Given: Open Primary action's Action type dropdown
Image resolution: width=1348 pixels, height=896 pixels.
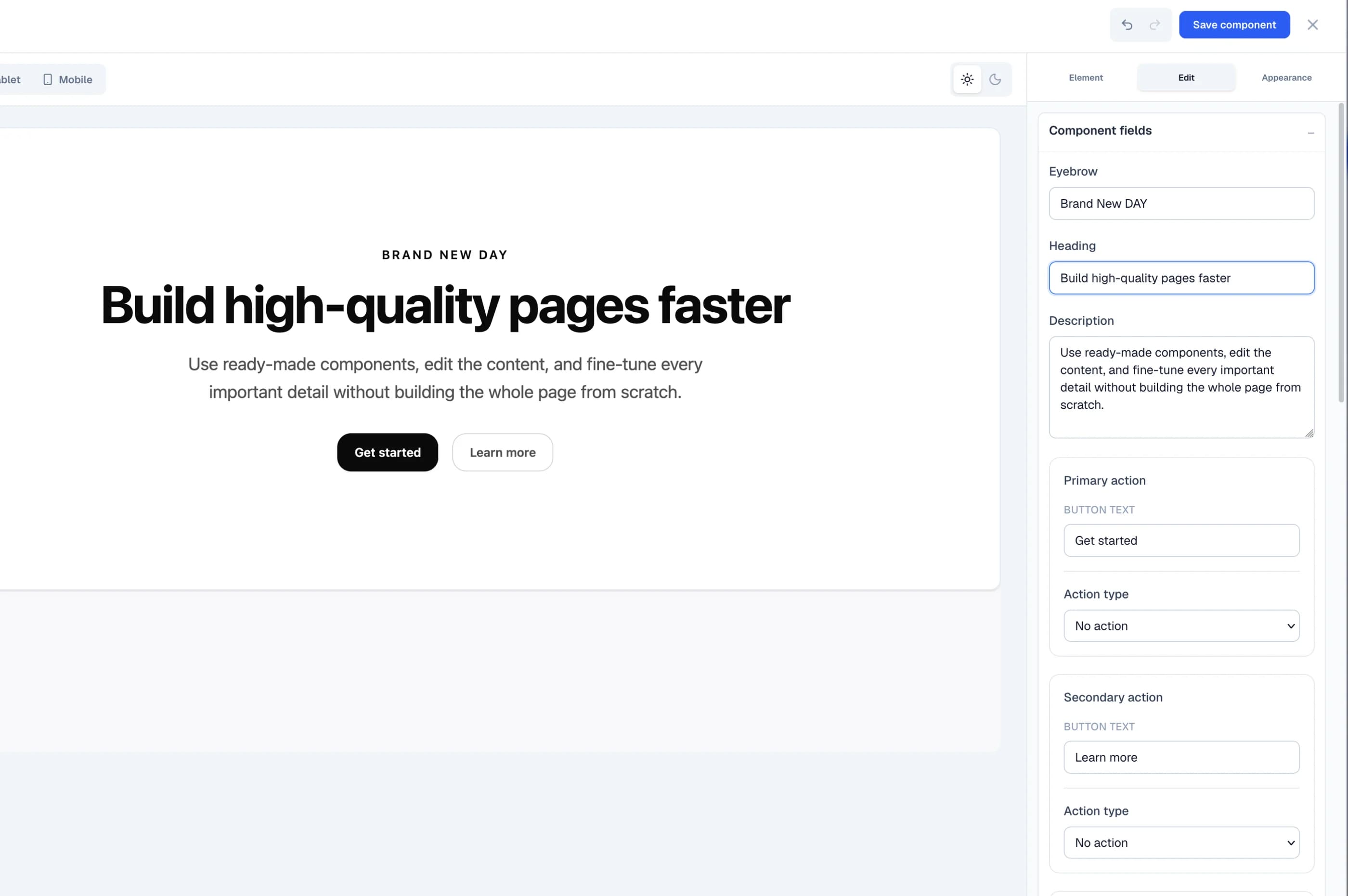Looking at the screenshot, I should (1181, 626).
